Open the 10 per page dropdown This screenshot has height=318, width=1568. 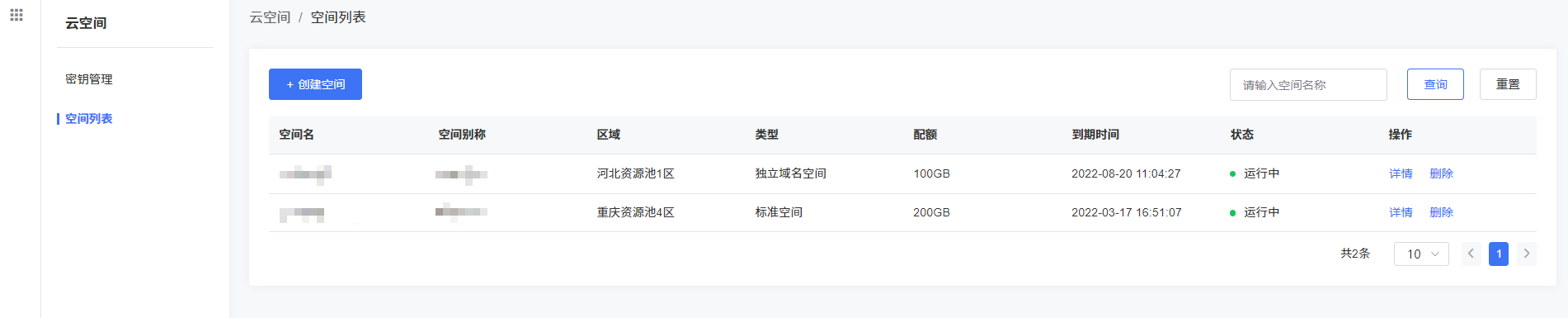tap(1421, 254)
